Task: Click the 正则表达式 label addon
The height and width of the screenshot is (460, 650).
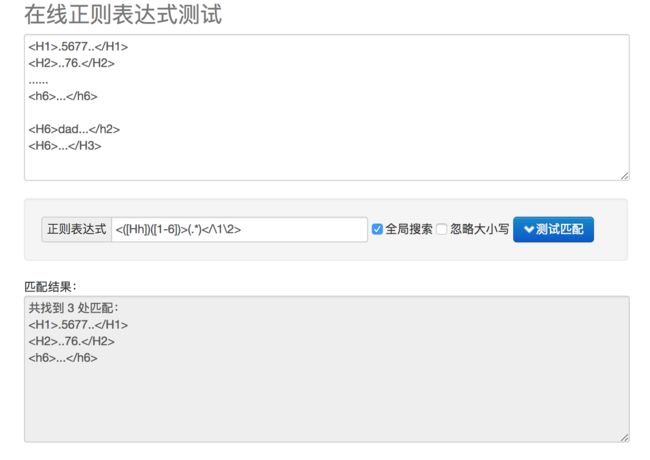Action: click(77, 229)
